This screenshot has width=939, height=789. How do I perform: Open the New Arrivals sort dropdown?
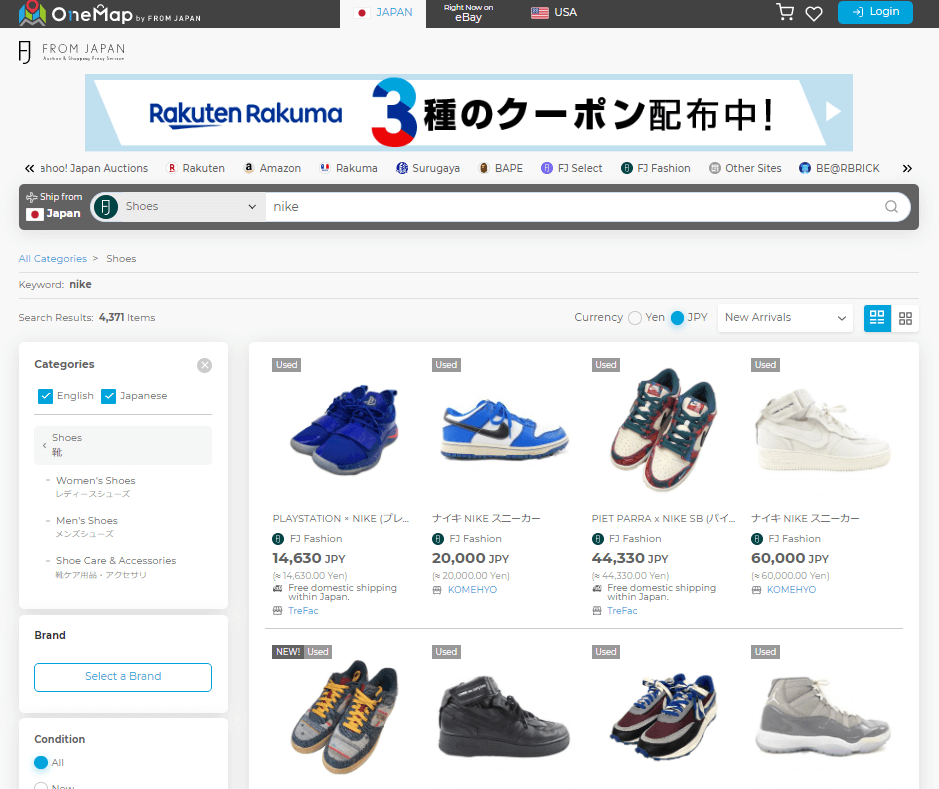pyautogui.click(x=785, y=318)
